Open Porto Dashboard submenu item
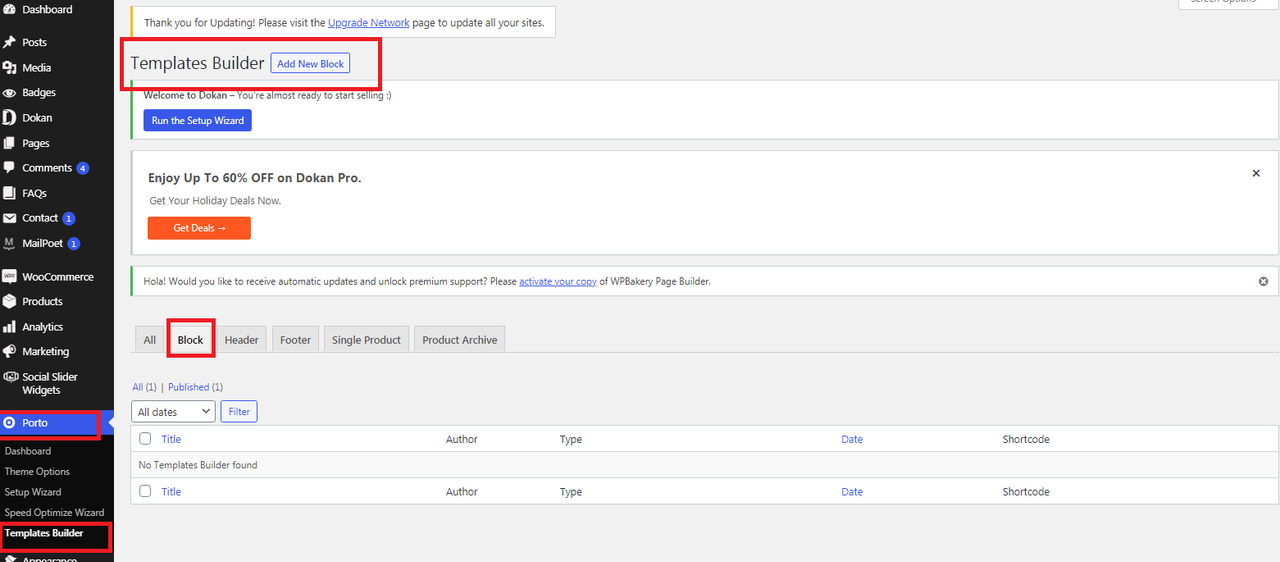The image size is (1280, 562). pos(28,451)
